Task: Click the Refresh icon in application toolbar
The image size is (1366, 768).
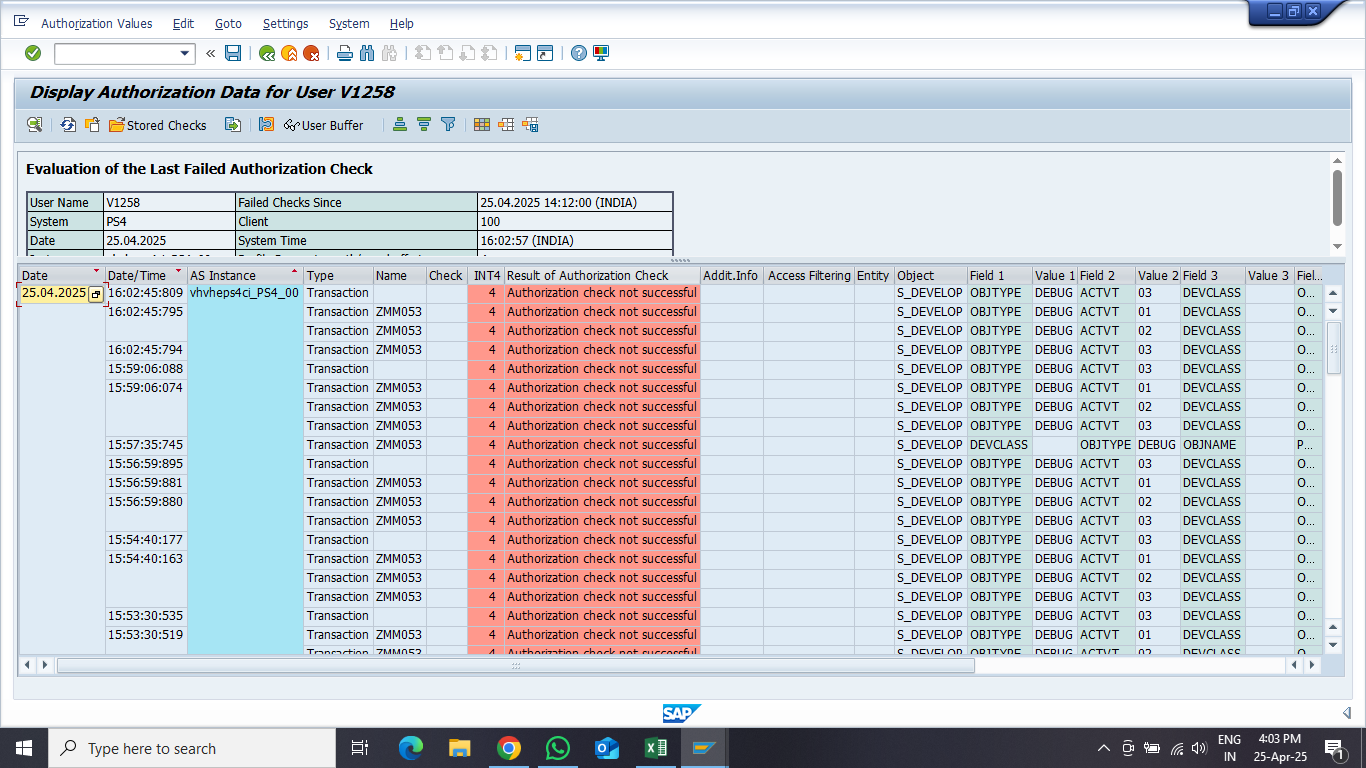Action: (x=68, y=125)
